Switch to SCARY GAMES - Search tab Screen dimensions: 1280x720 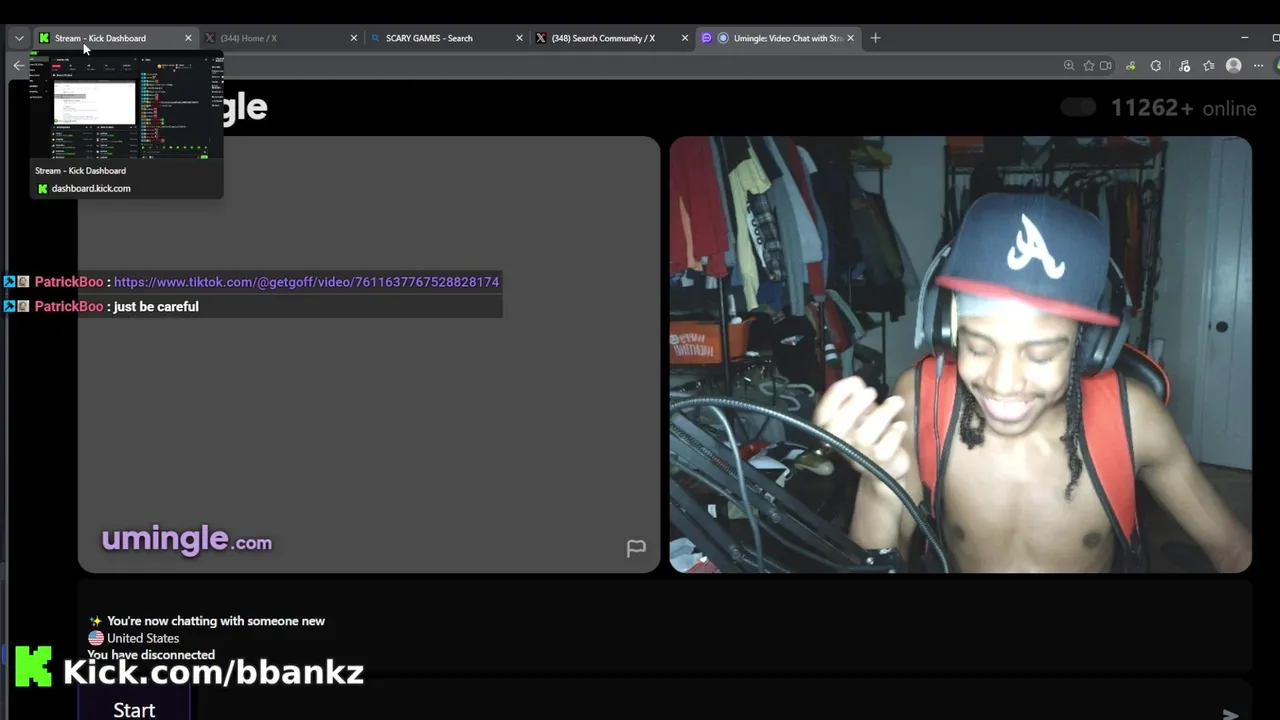[429, 38]
